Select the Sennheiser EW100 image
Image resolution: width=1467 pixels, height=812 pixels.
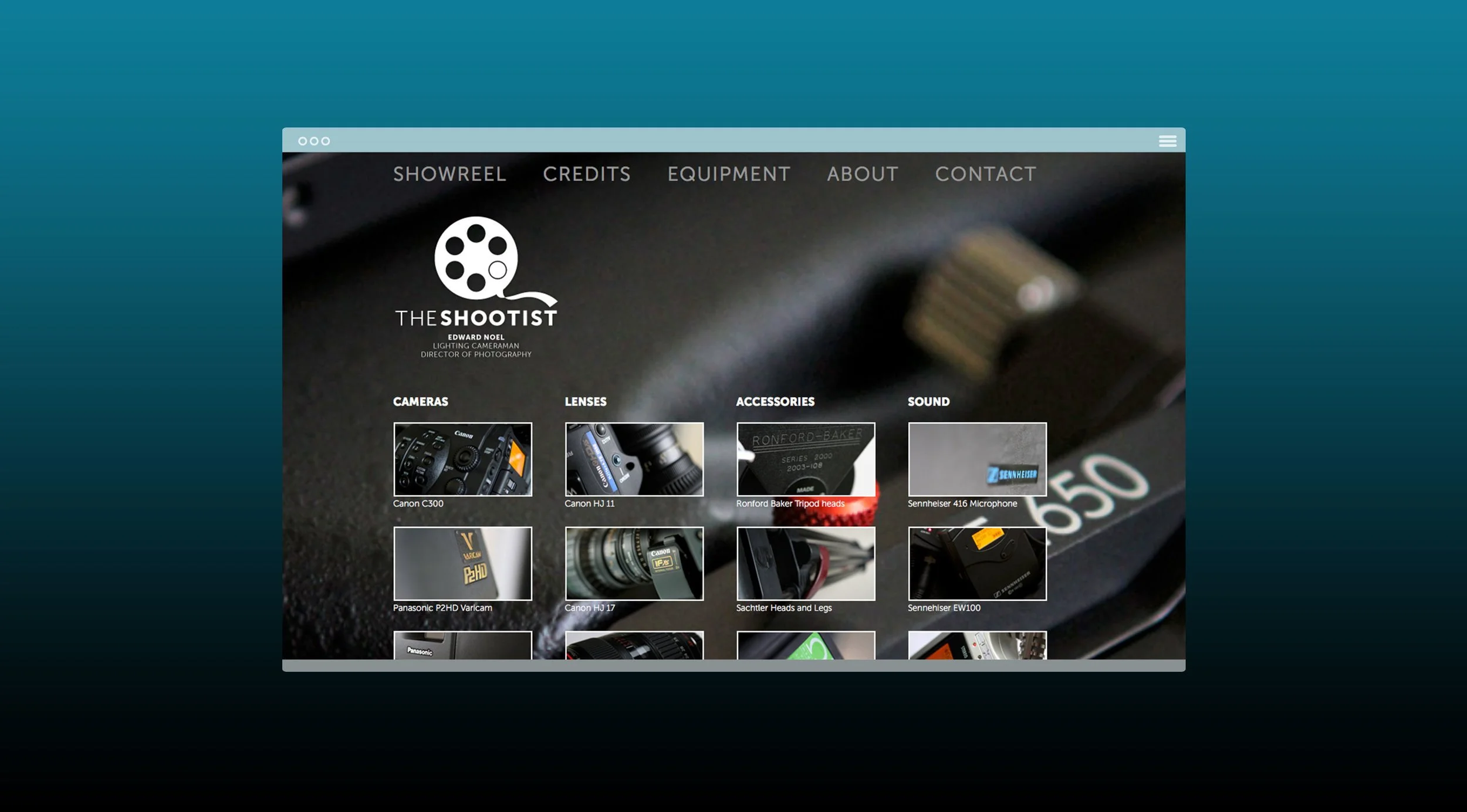pos(977,563)
